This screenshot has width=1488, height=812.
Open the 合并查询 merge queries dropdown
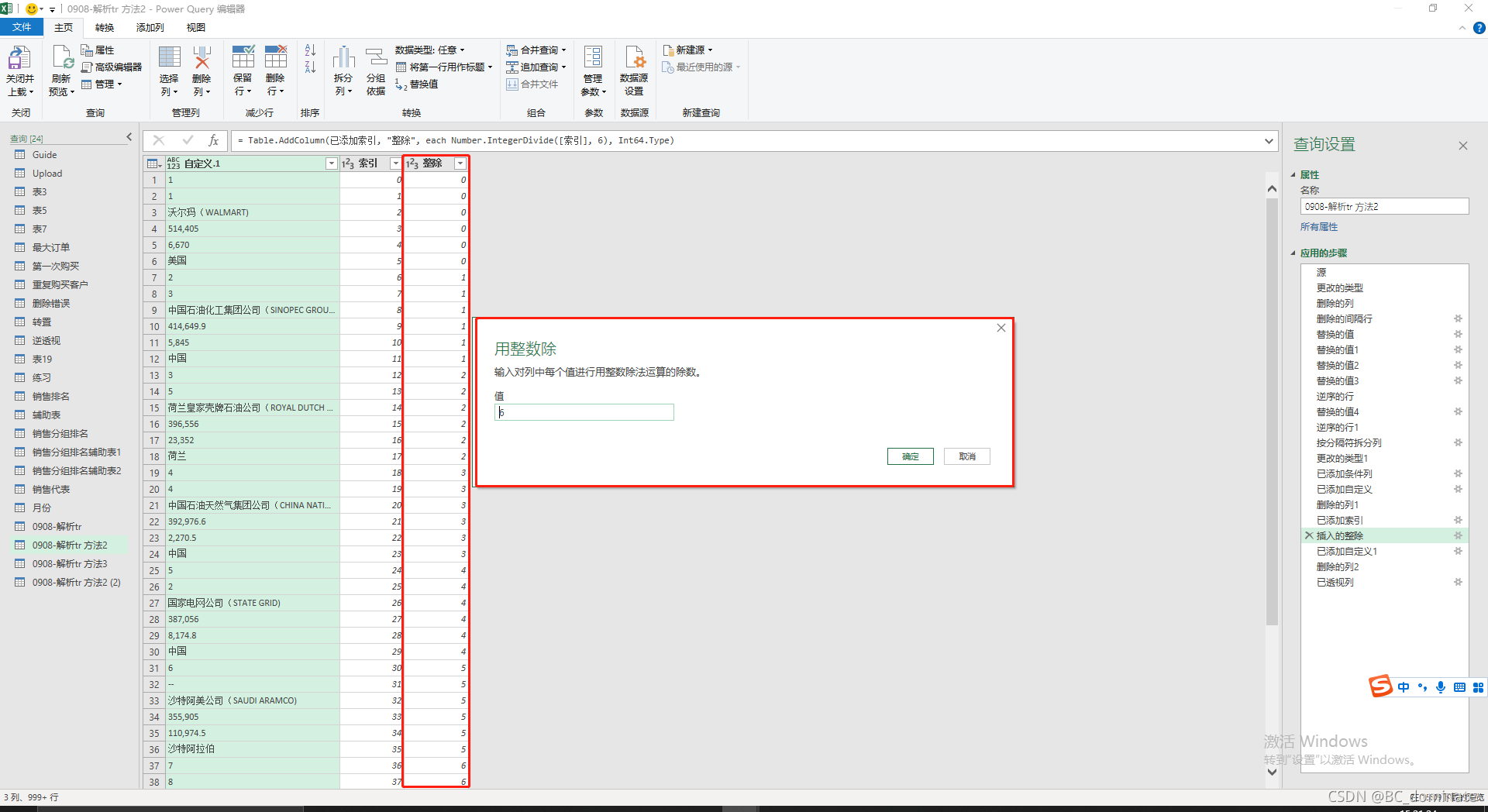point(536,50)
